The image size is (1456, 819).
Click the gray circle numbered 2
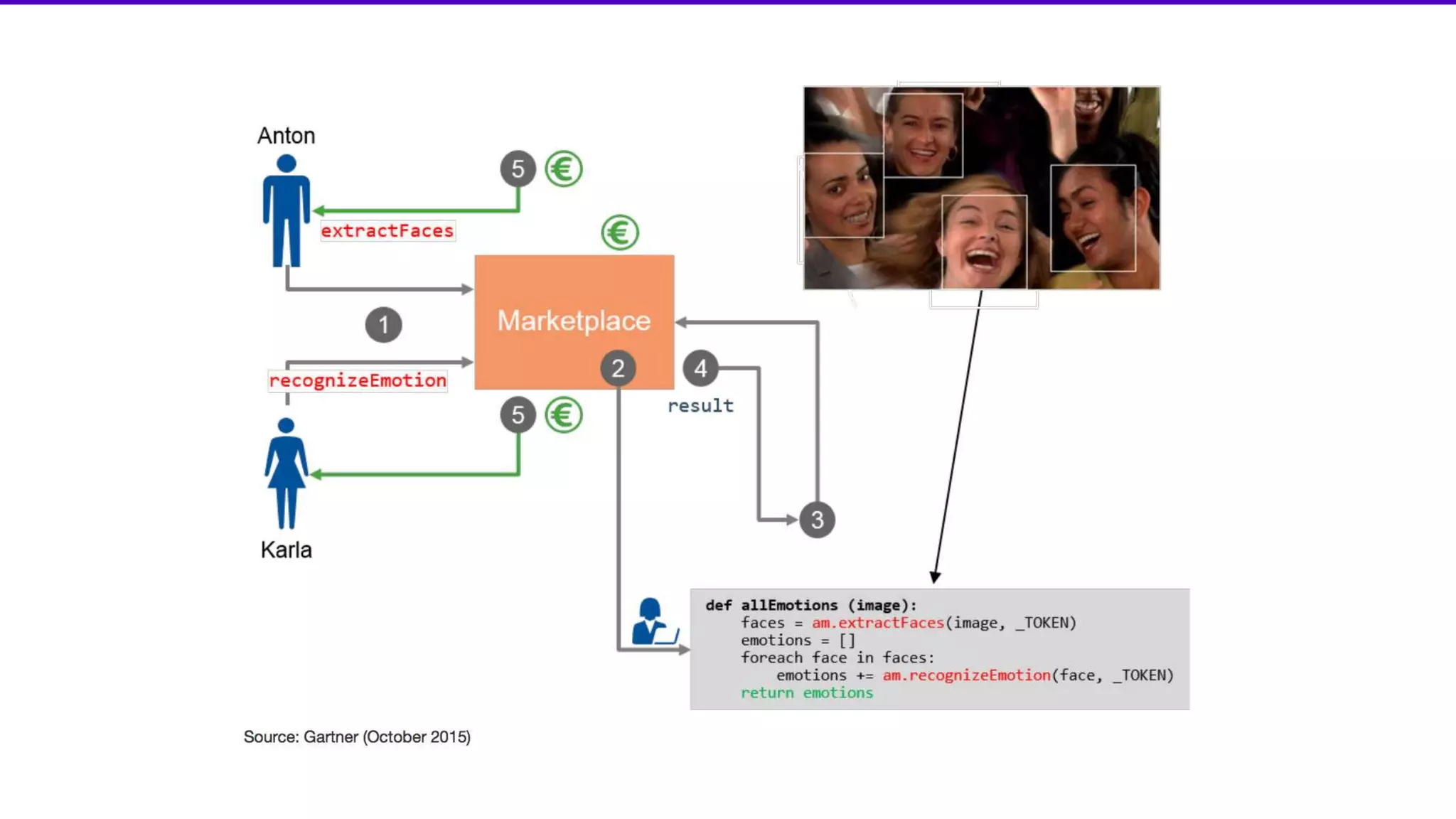(x=618, y=368)
